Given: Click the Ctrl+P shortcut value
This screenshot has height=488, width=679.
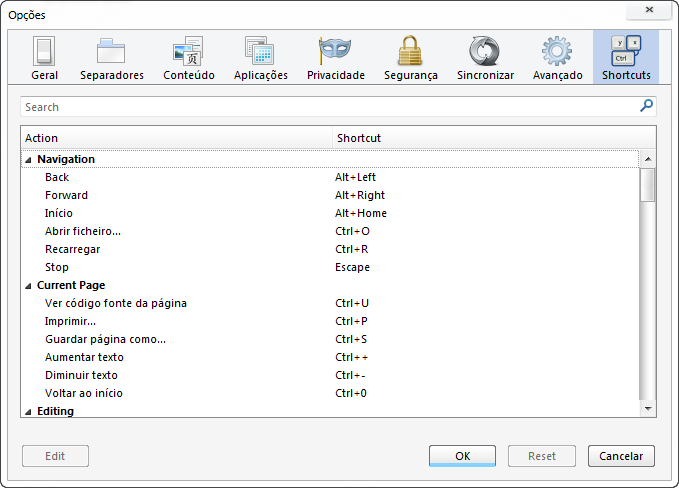Looking at the screenshot, I should pyautogui.click(x=351, y=321).
